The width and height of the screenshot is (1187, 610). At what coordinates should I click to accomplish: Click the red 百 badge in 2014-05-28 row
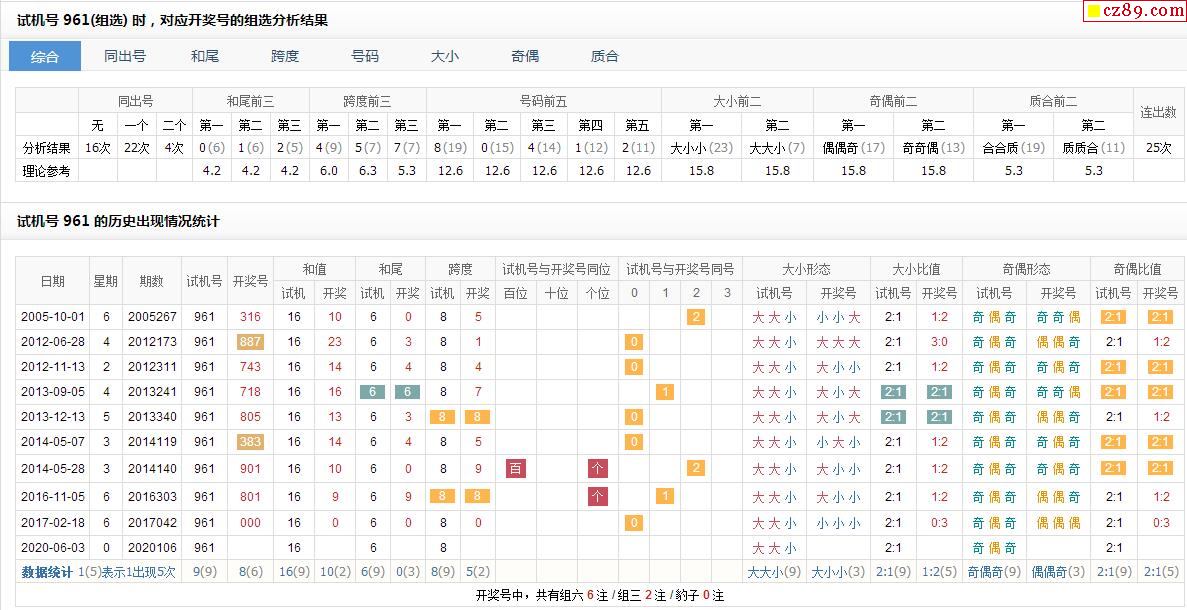point(516,468)
